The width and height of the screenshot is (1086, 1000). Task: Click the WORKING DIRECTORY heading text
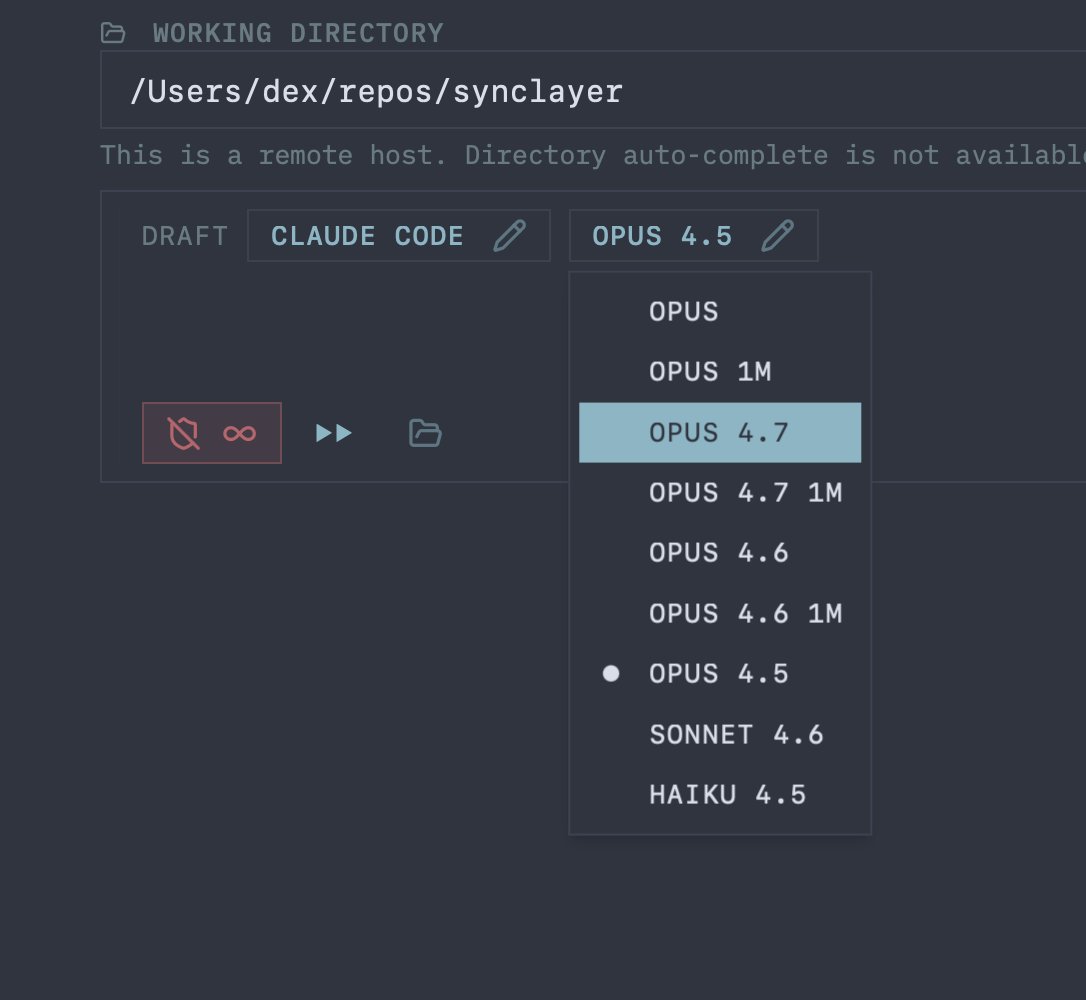tap(298, 33)
